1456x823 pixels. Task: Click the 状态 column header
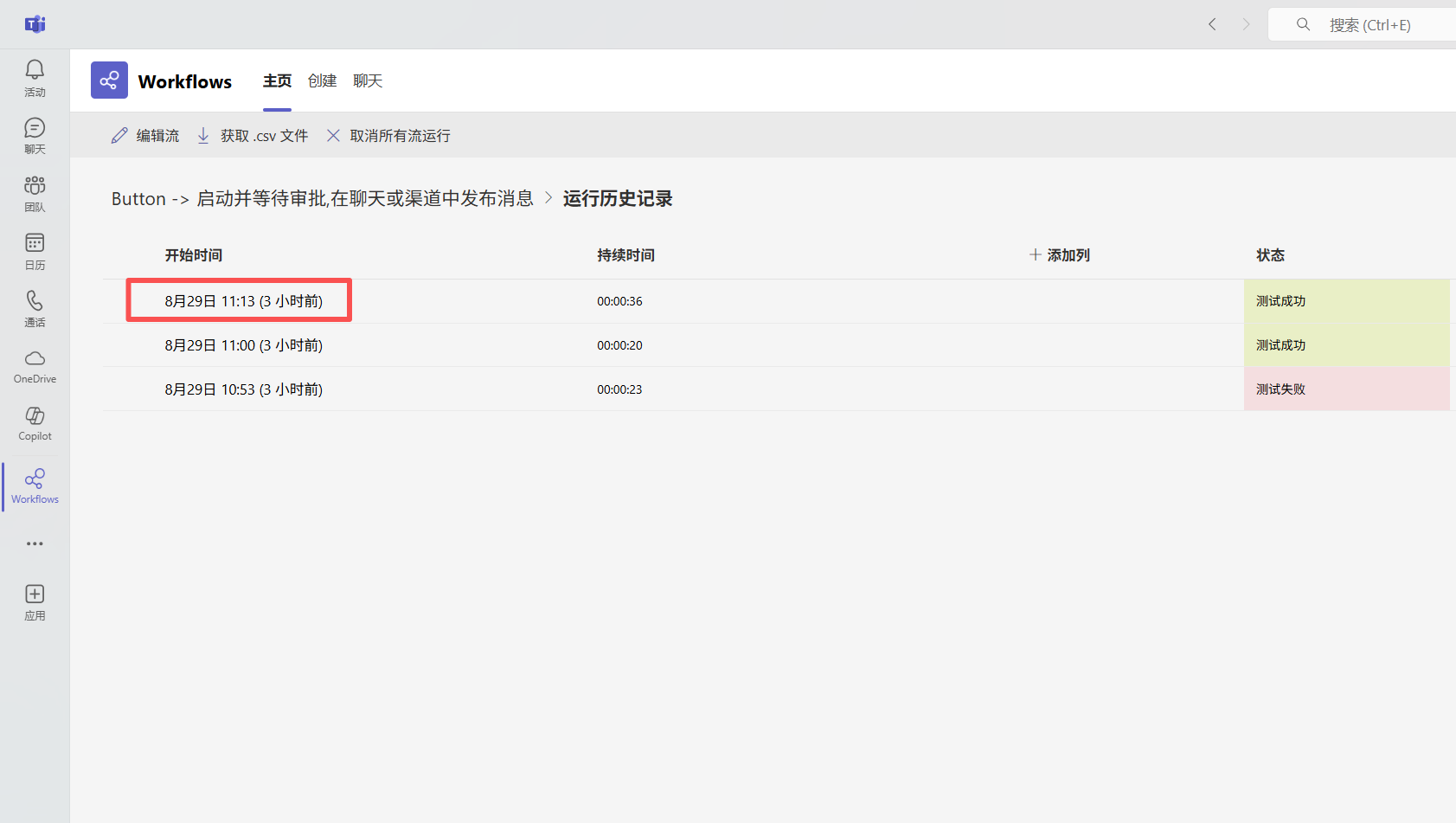pyautogui.click(x=1270, y=255)
